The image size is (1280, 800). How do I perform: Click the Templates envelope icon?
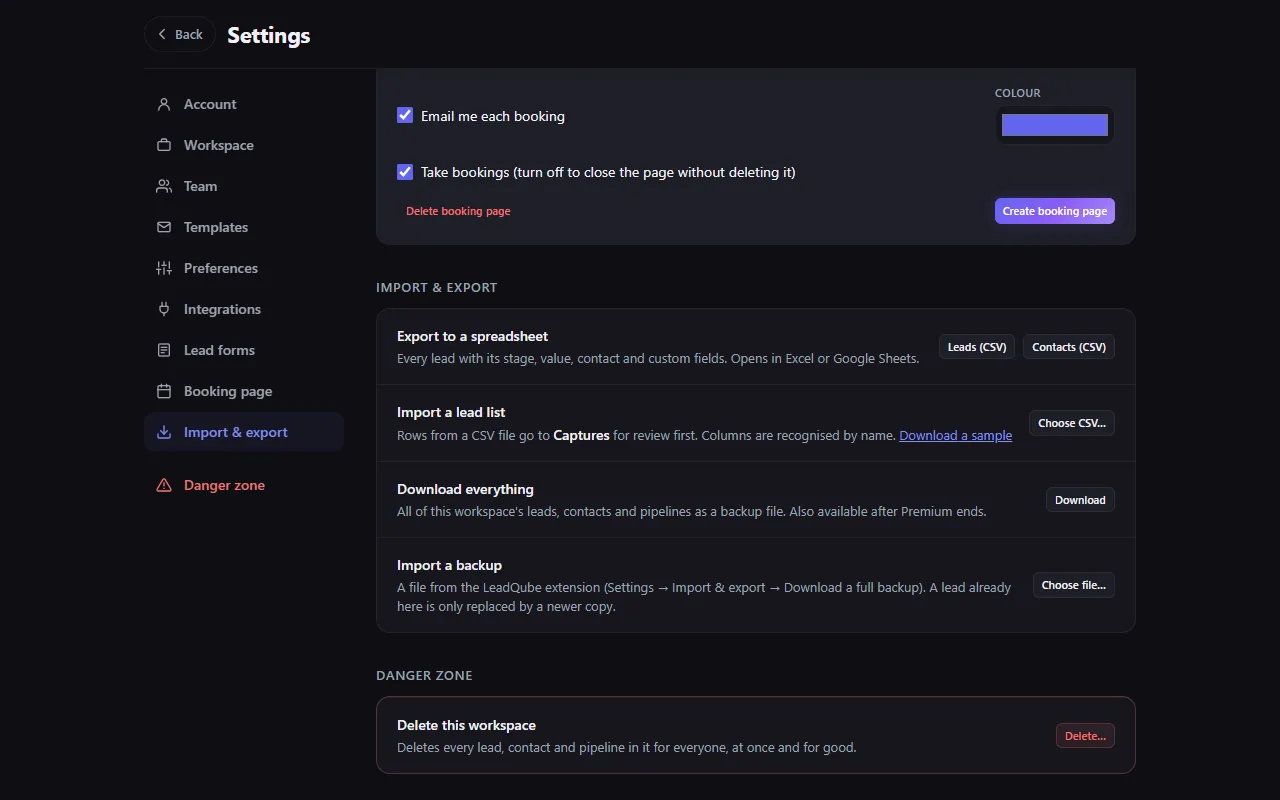click(x=164, y=227)
